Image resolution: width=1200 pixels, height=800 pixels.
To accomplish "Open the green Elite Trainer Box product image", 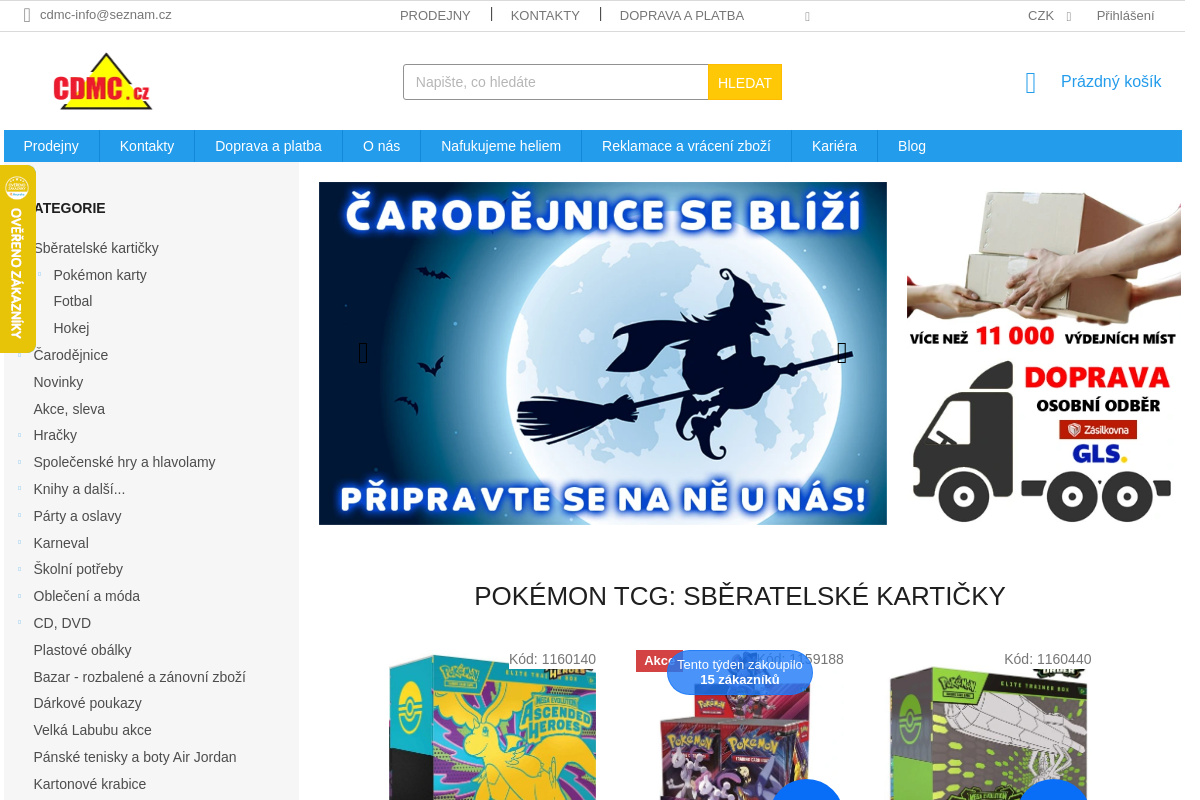I will [988, 732].
